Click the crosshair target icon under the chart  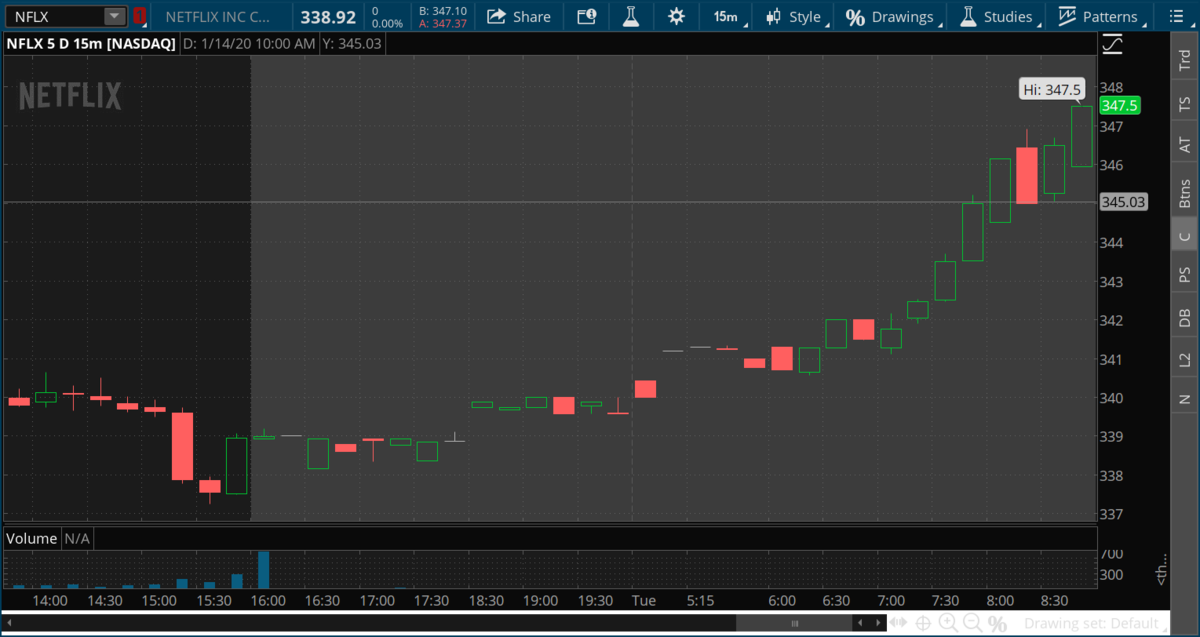tap(923, 624)
